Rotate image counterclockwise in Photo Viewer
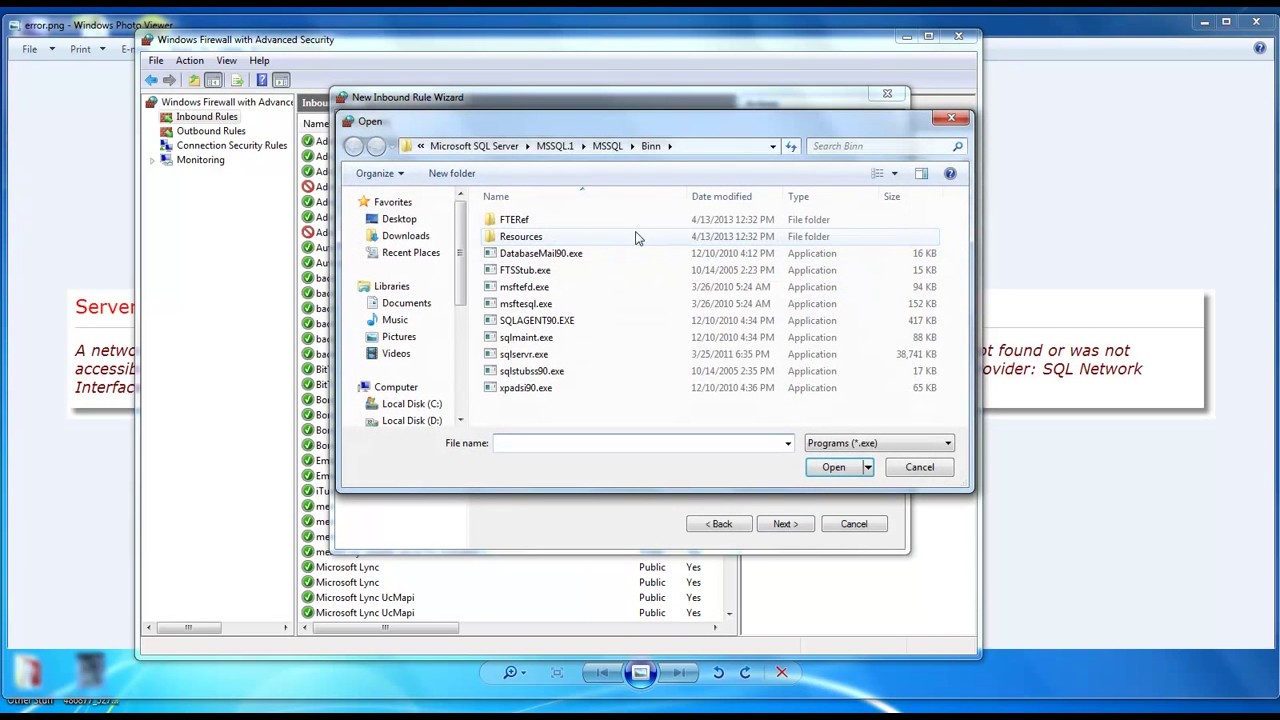The image size is (1280, 720). pos(718,673)
